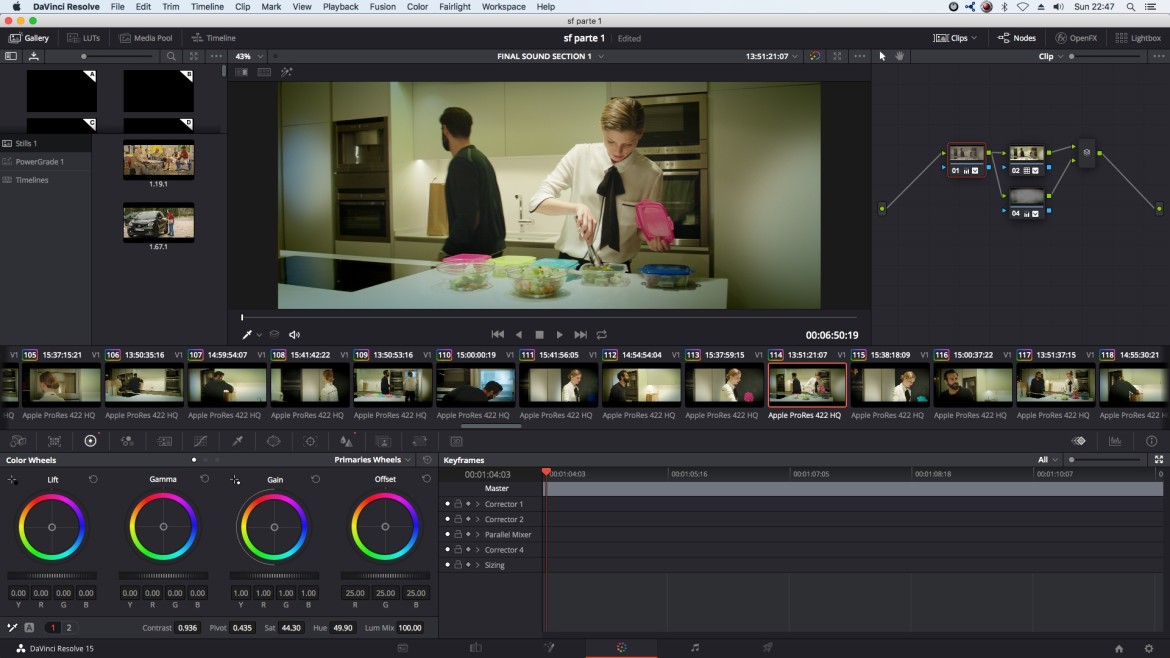Toggle the Nodes editor button
This screenshot has height=658, width=1170.
point(1016,38)
